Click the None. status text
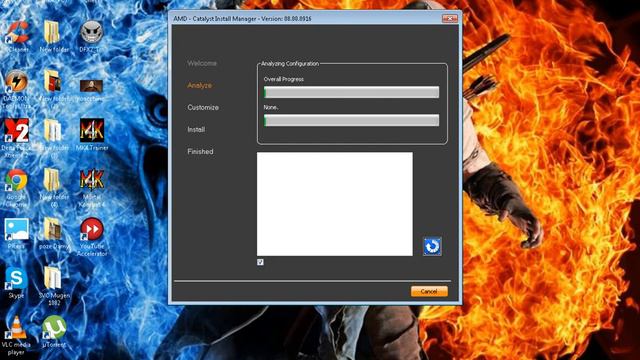 [x=271, y=107]
